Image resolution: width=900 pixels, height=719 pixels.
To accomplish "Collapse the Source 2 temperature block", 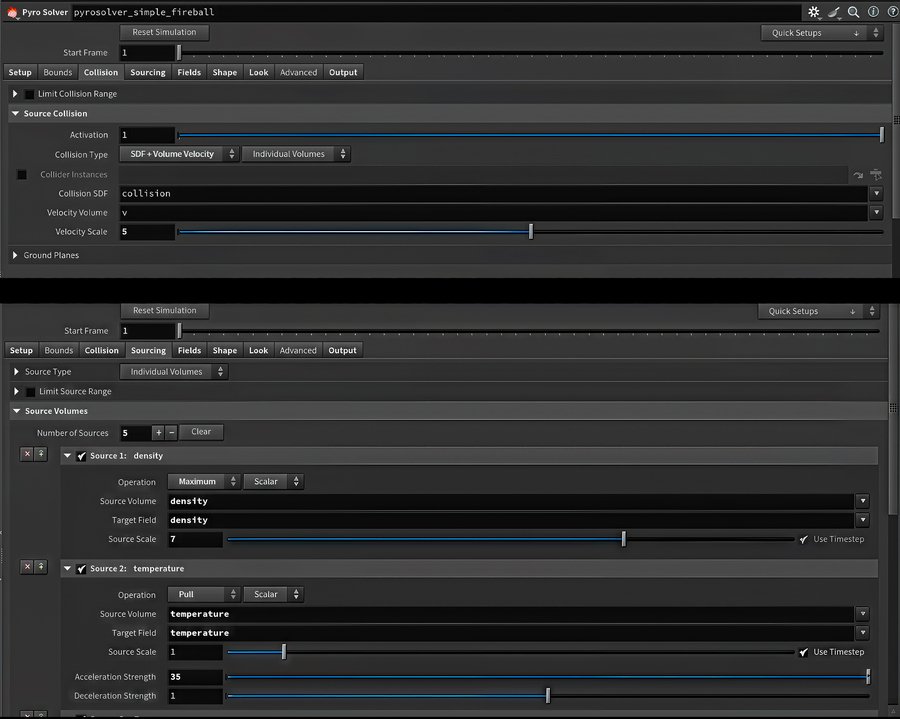I will point(68,569).
